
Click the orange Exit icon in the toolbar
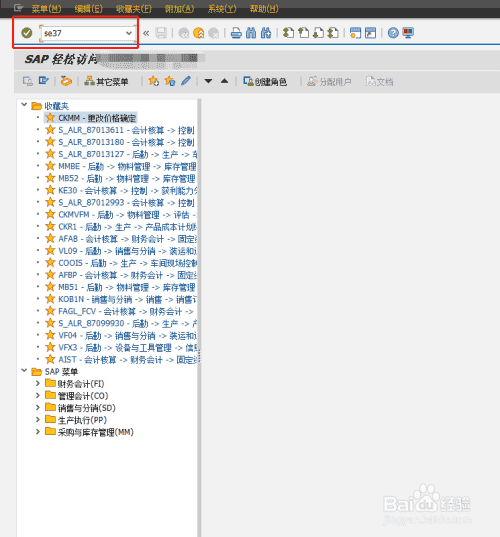click(x=199, y=33)
